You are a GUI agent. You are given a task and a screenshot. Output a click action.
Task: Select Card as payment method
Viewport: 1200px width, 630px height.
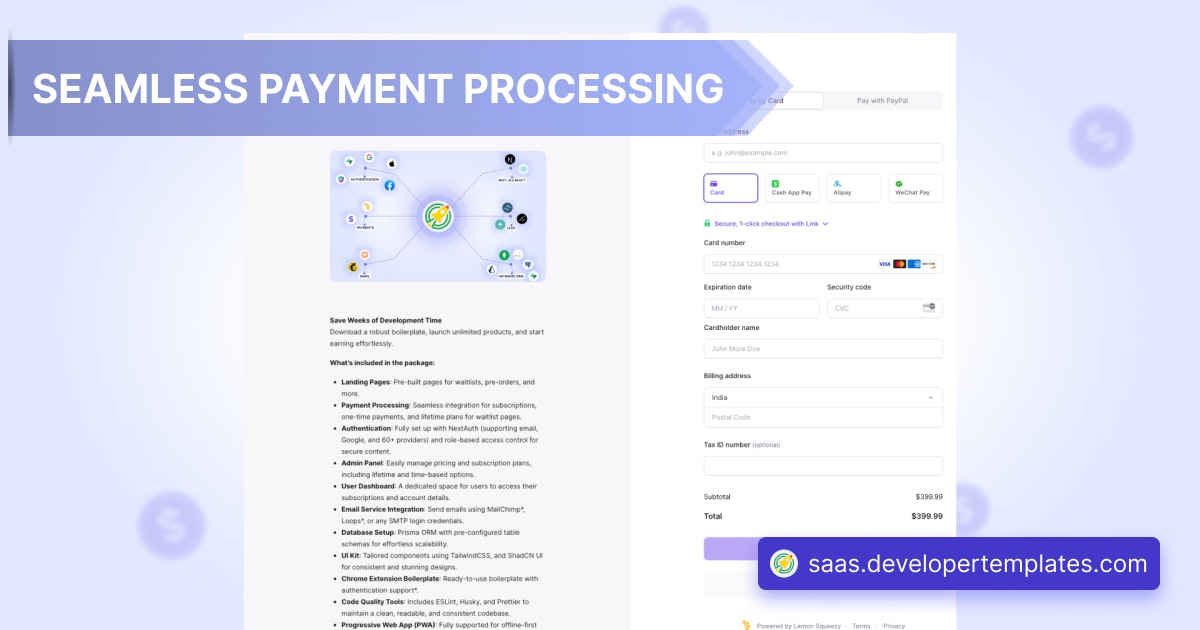click(x=731, y=188)
